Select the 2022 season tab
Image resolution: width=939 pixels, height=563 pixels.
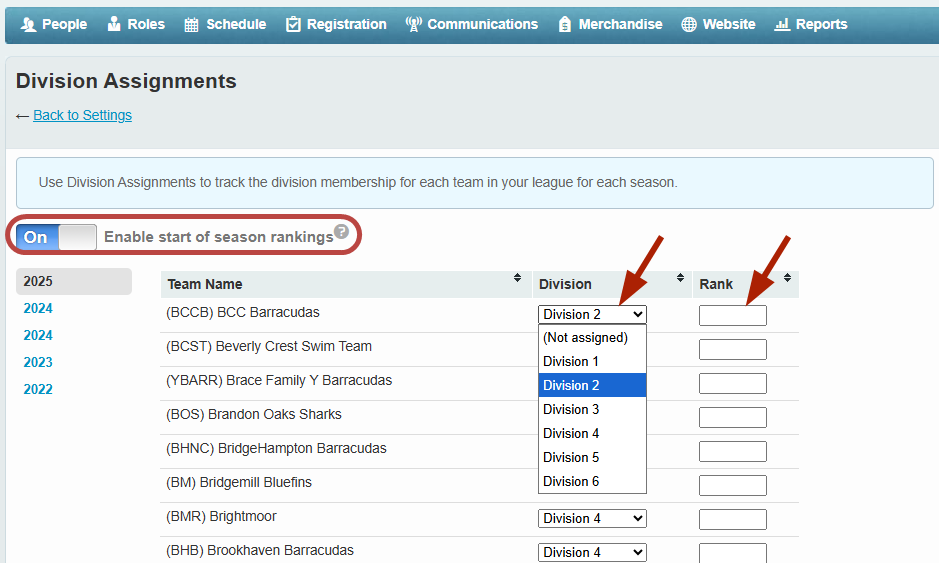[x=38, y=389]
